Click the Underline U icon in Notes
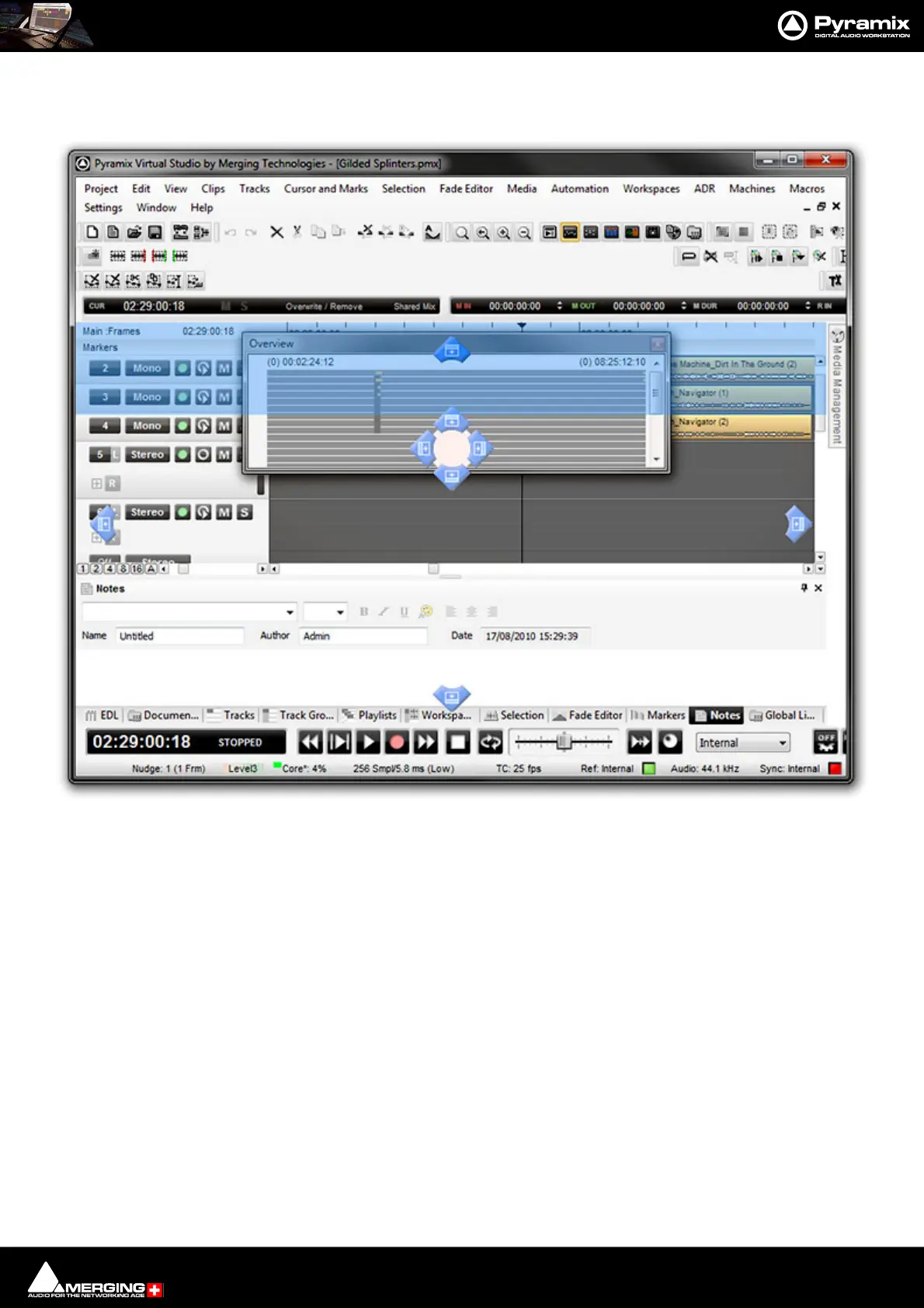The width and height of the screenshot is (924, 1308). point(404,612)
